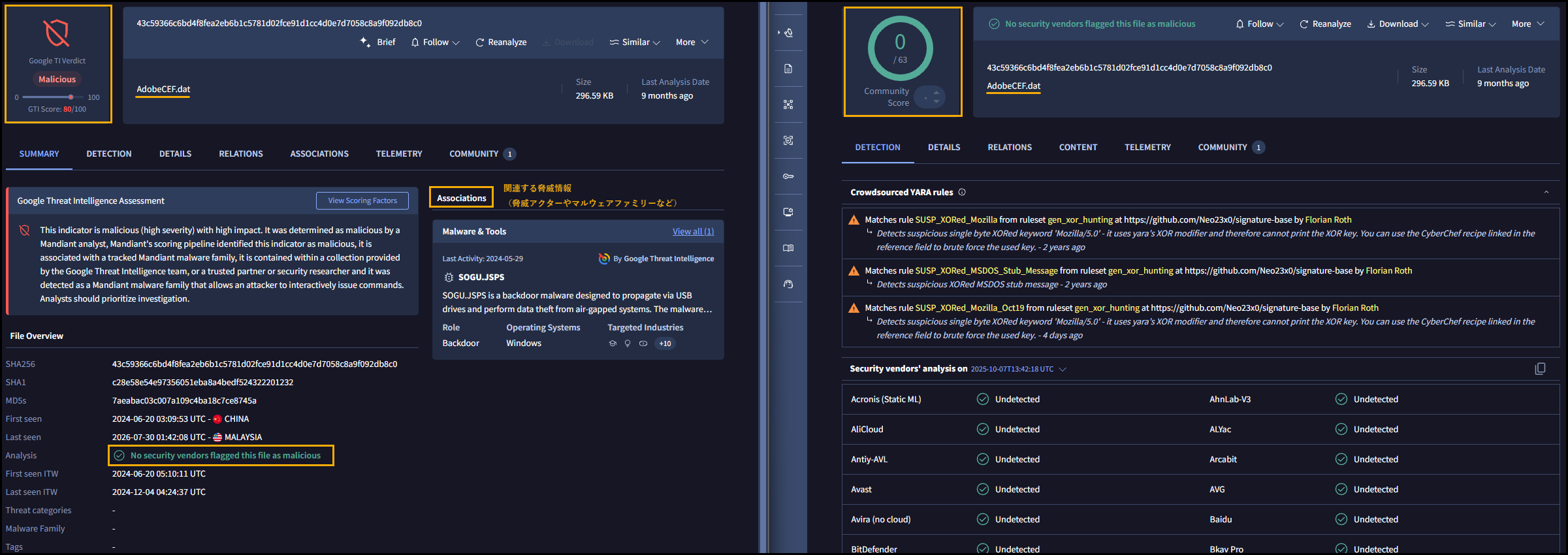Click the Google Threat Intelligence logo icon
The width and height of the screenshot is (1568, 555).
coord(604,259)
